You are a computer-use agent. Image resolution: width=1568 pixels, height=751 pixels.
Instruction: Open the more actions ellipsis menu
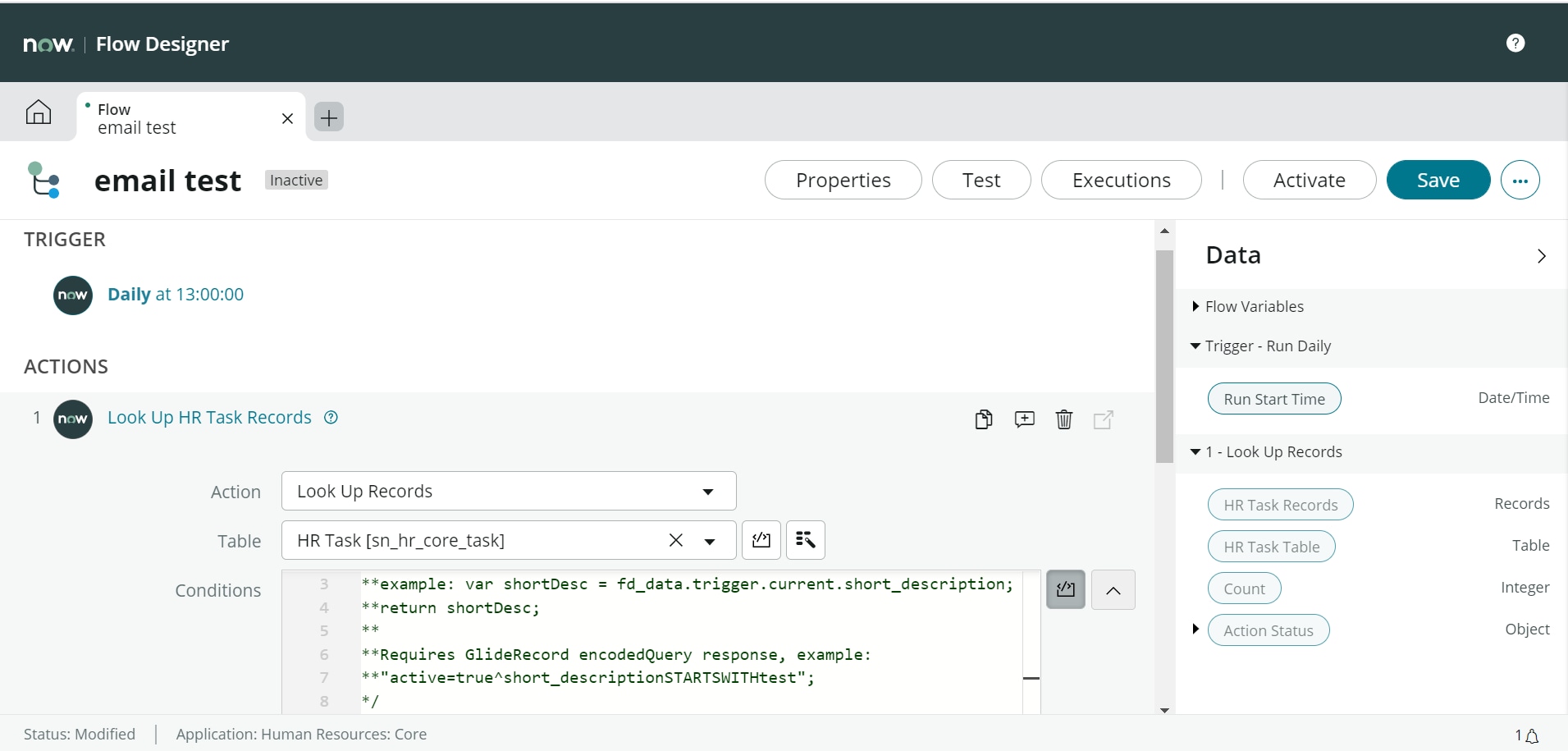click(1520, 180)
